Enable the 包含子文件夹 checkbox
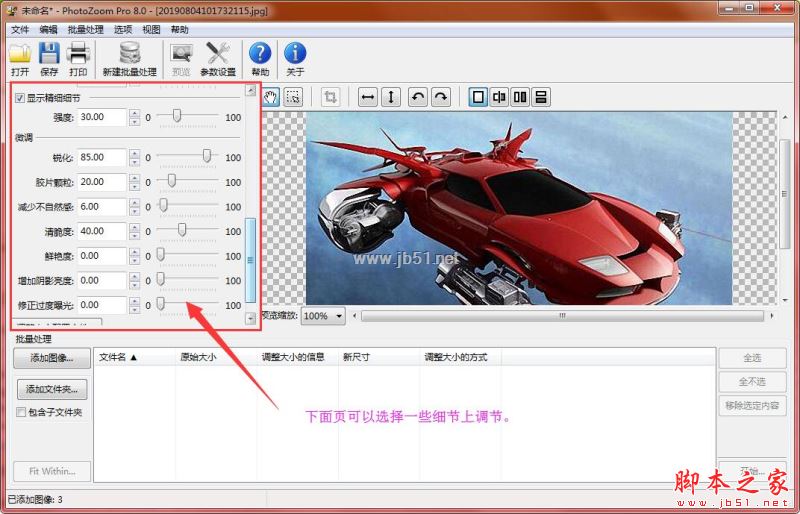 click(21, 412)
